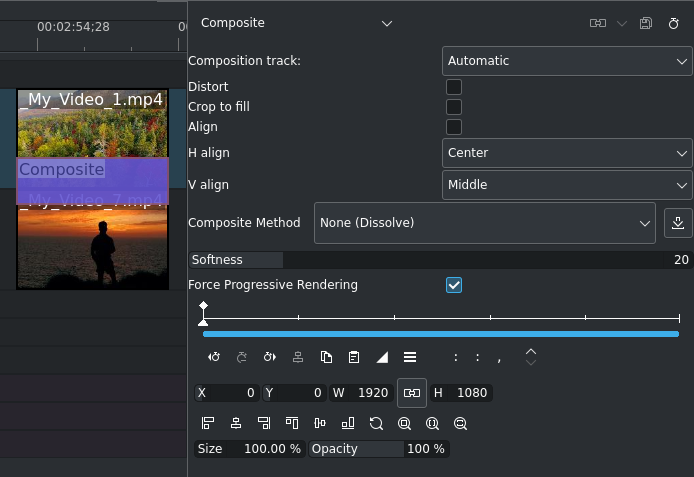Click the keyframe ruler line

click(441, 318)
